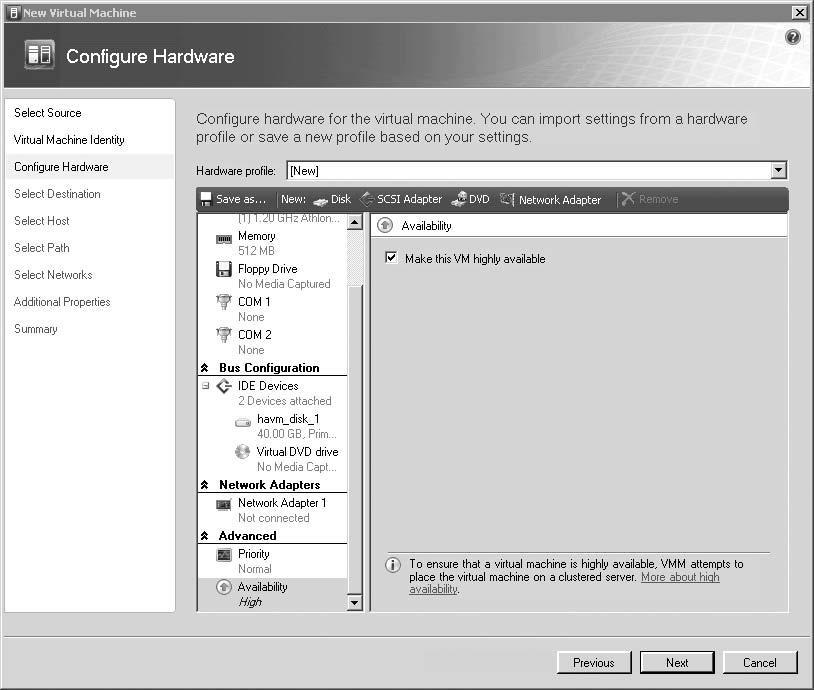Toggle Make this VM highly available checkbox
The image size is (814, 690).
click(x=391, y=258)
